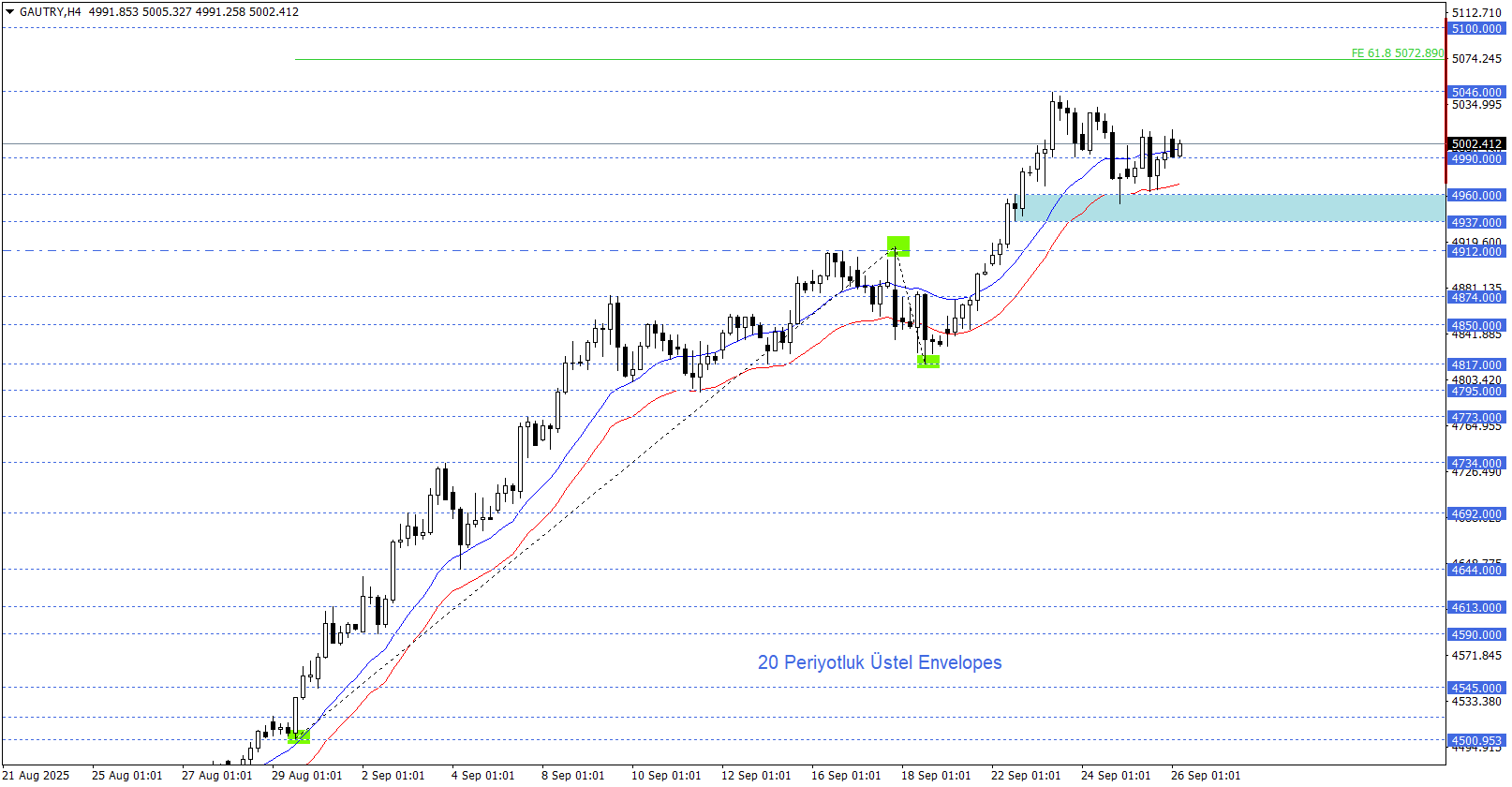Click the 4795.000 price level label
The height and width of the screenshot is (787, 1512).
point(1476,392)
